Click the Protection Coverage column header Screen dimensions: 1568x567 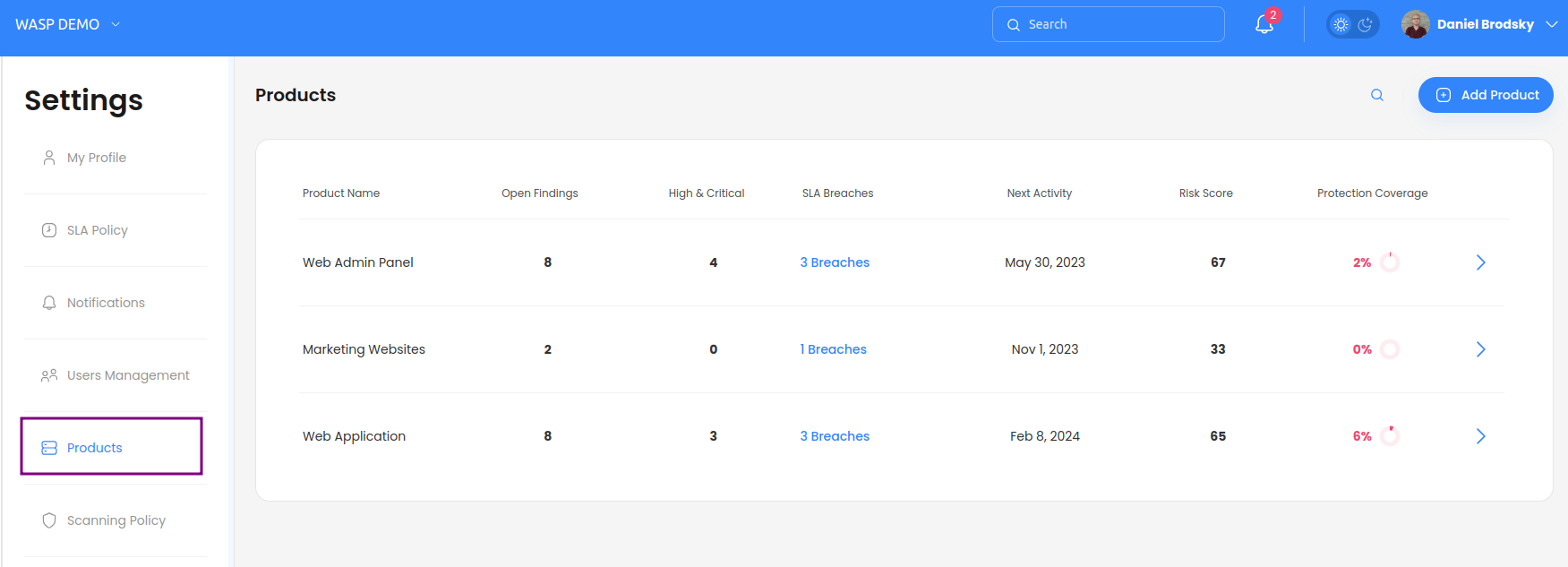tap(1373, 193)
